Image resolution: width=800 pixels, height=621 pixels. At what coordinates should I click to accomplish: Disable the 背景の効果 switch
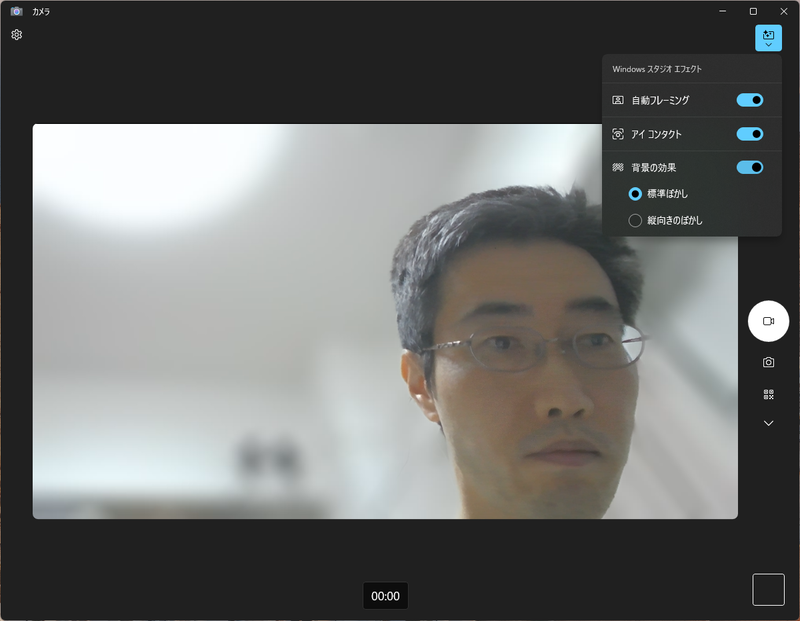pos(749,167)
